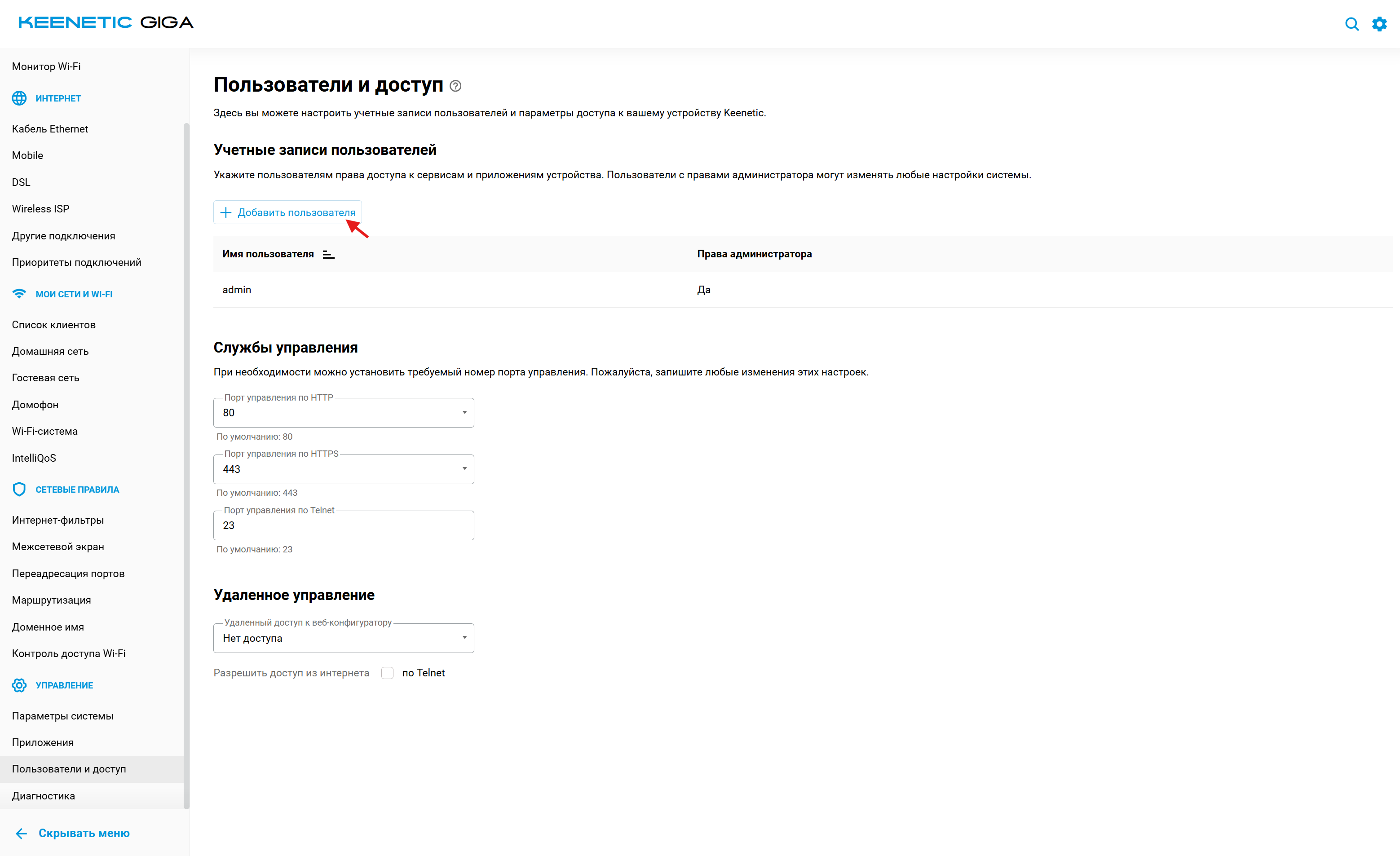1400x856 pixels.
Task: Click the search magnifier icon
Action: coord(1351,24)
